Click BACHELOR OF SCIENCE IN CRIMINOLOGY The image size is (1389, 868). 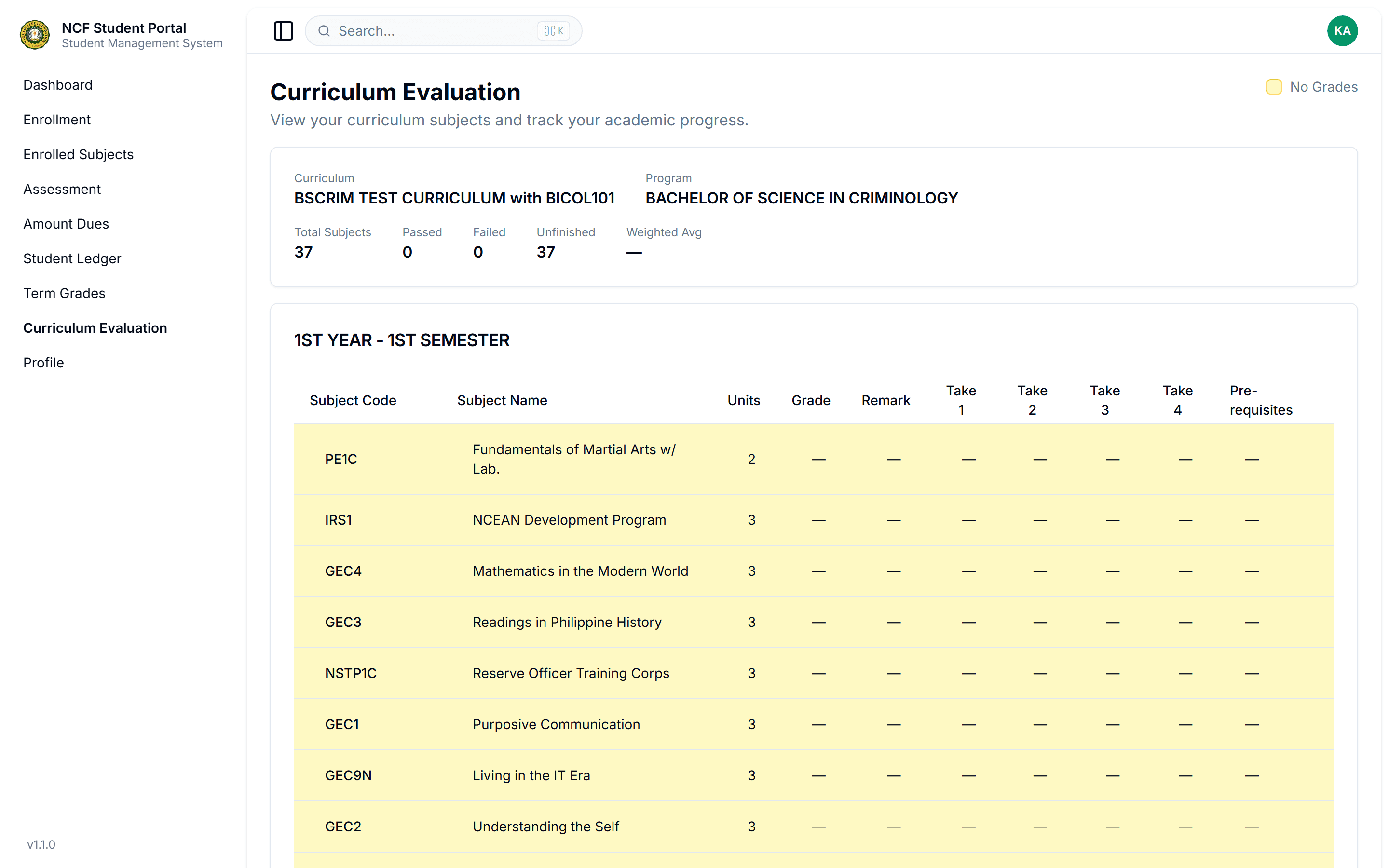point(802,198)
